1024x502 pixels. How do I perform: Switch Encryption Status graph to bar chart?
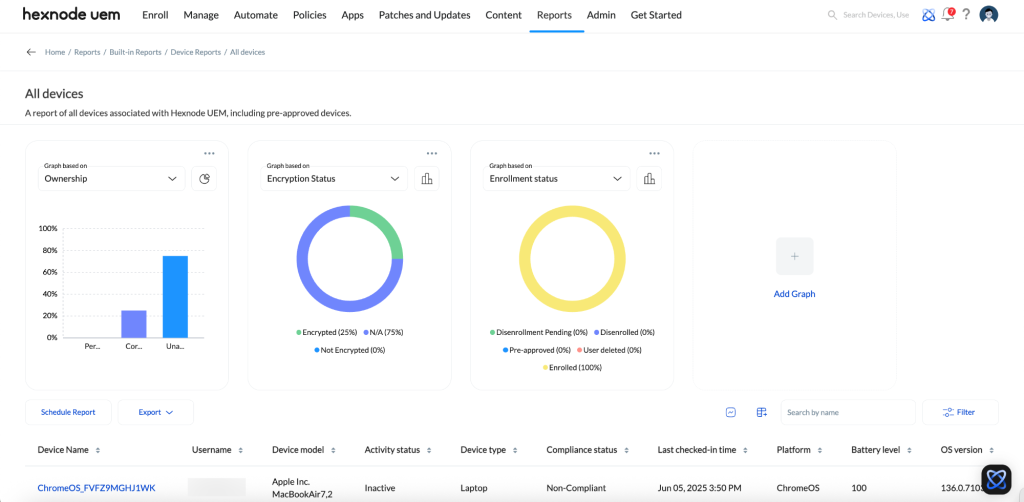[427, 179]
